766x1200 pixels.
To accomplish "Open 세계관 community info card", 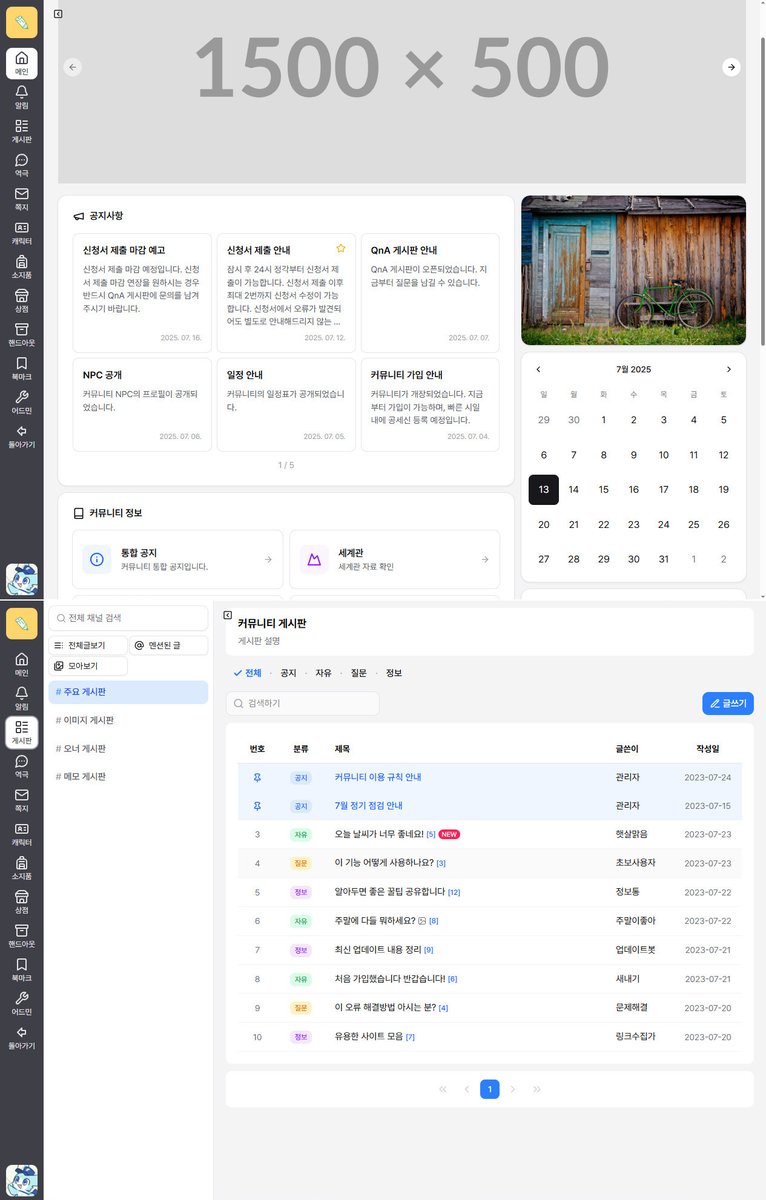I will (x=395, y=559).
